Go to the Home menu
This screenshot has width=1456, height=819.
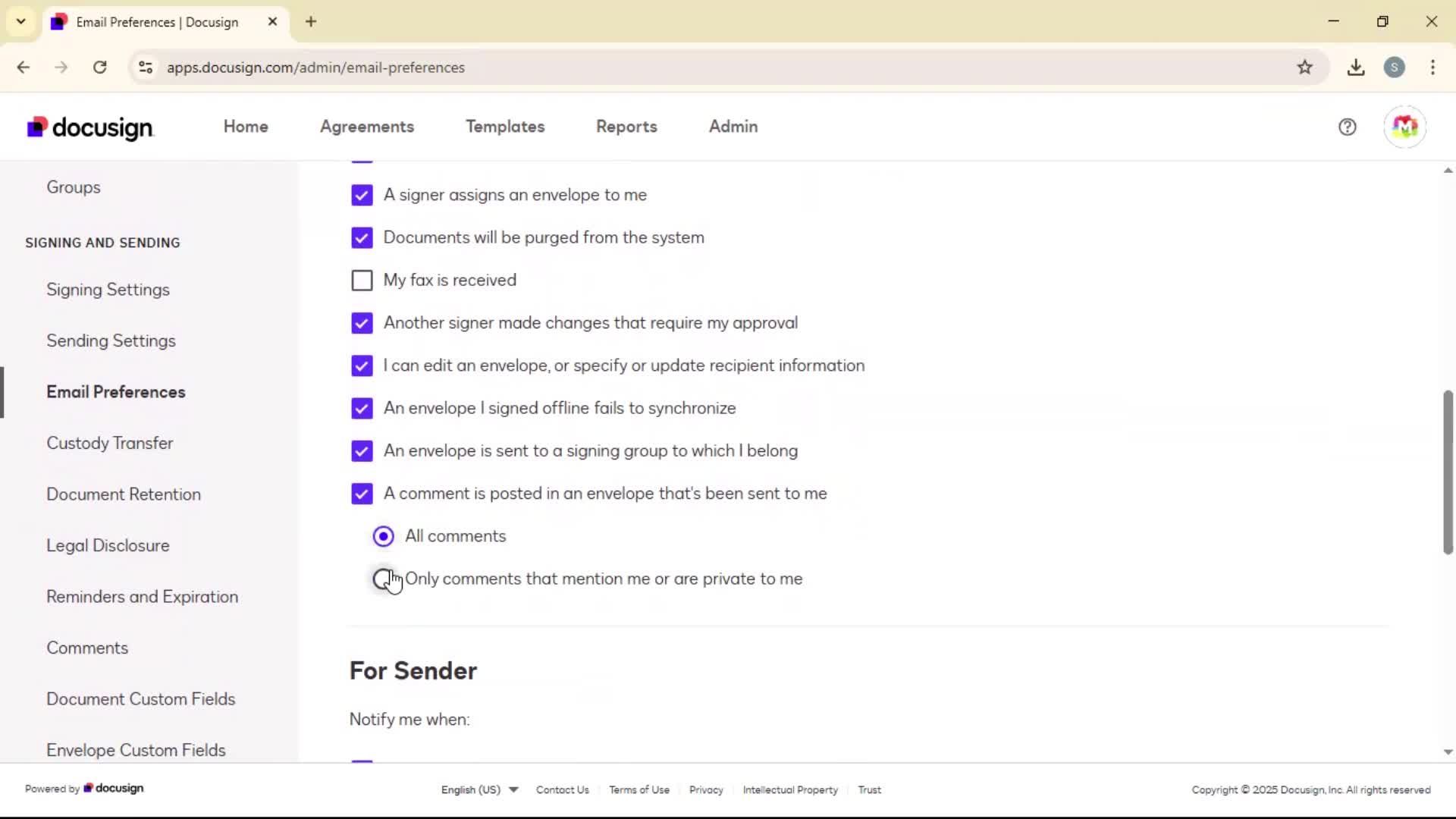point(246,127)
